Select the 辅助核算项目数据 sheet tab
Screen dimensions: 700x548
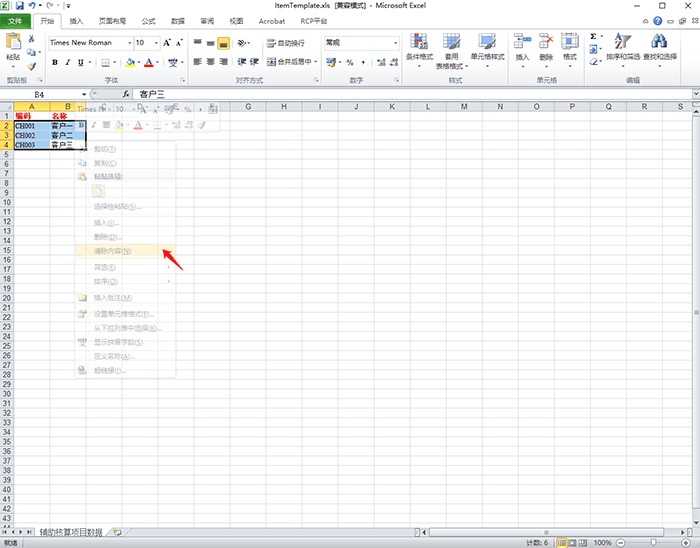71,532
